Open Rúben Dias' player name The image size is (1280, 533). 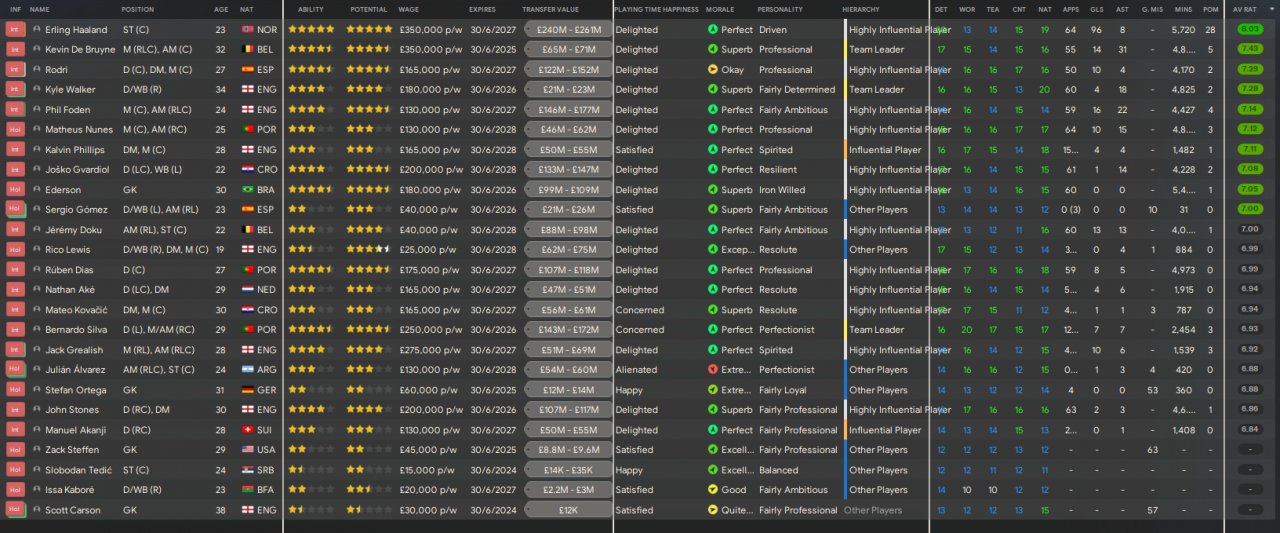pyautogui.click(x=70, y=270)
